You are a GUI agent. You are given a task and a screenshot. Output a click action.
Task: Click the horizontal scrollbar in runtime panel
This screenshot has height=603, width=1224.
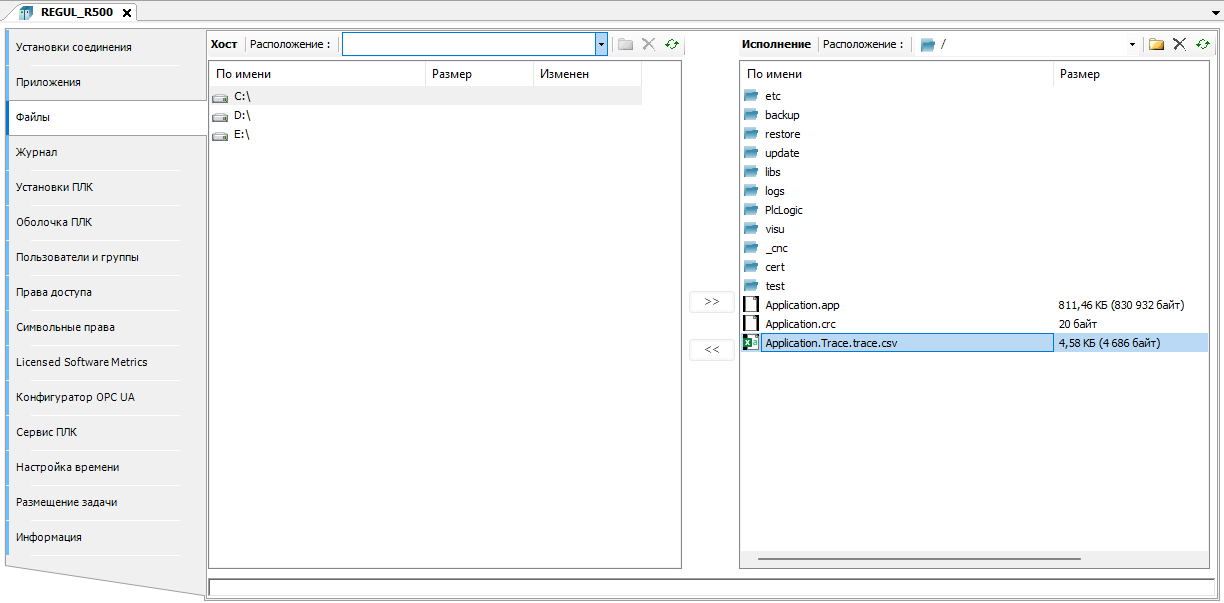click(918, 558)
